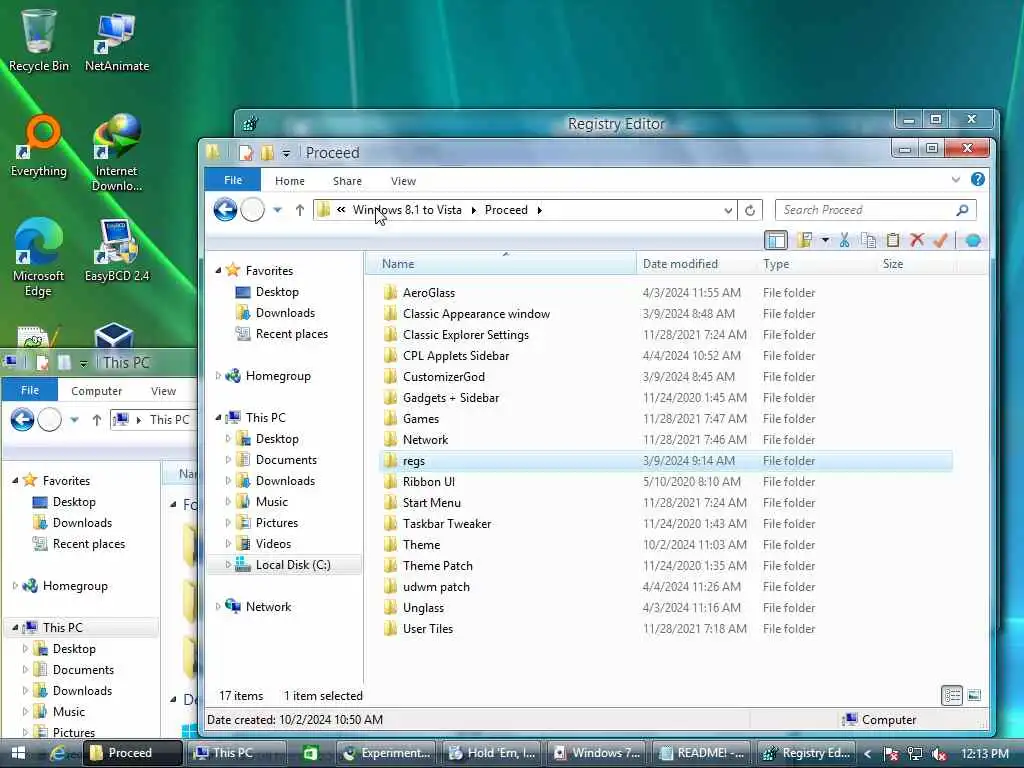Image resolution: width=1024 pixels, height=768 pixels.
Task: Click the Search Proceed field
Action: tap(875, 210)
